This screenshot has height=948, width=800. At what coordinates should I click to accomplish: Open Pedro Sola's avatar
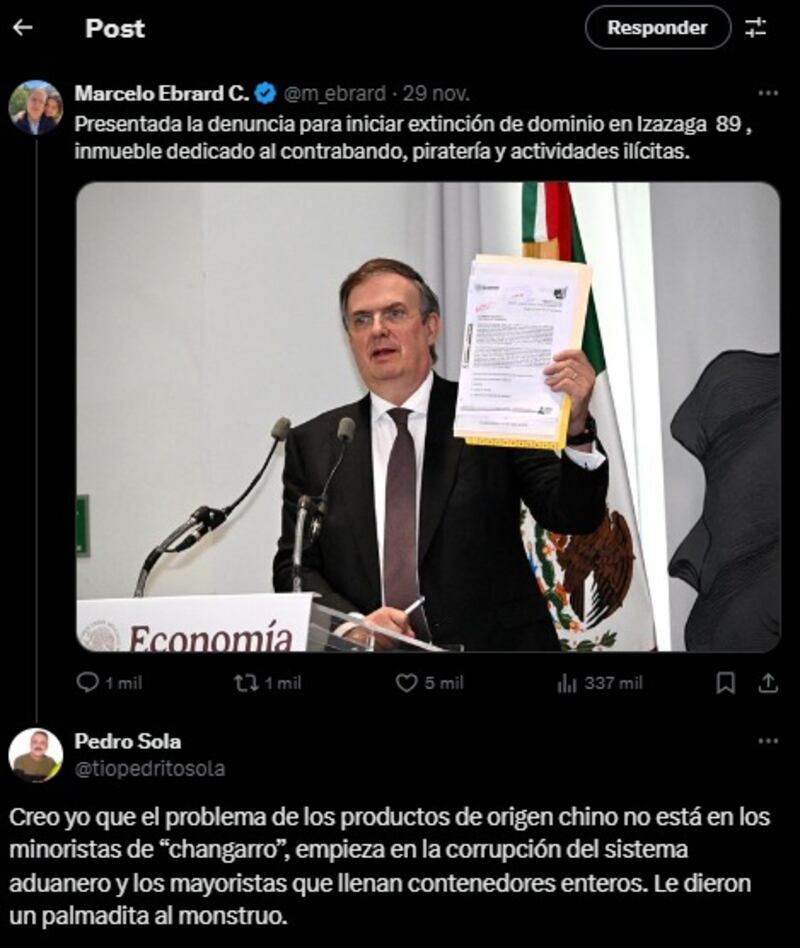coord(36,755)
